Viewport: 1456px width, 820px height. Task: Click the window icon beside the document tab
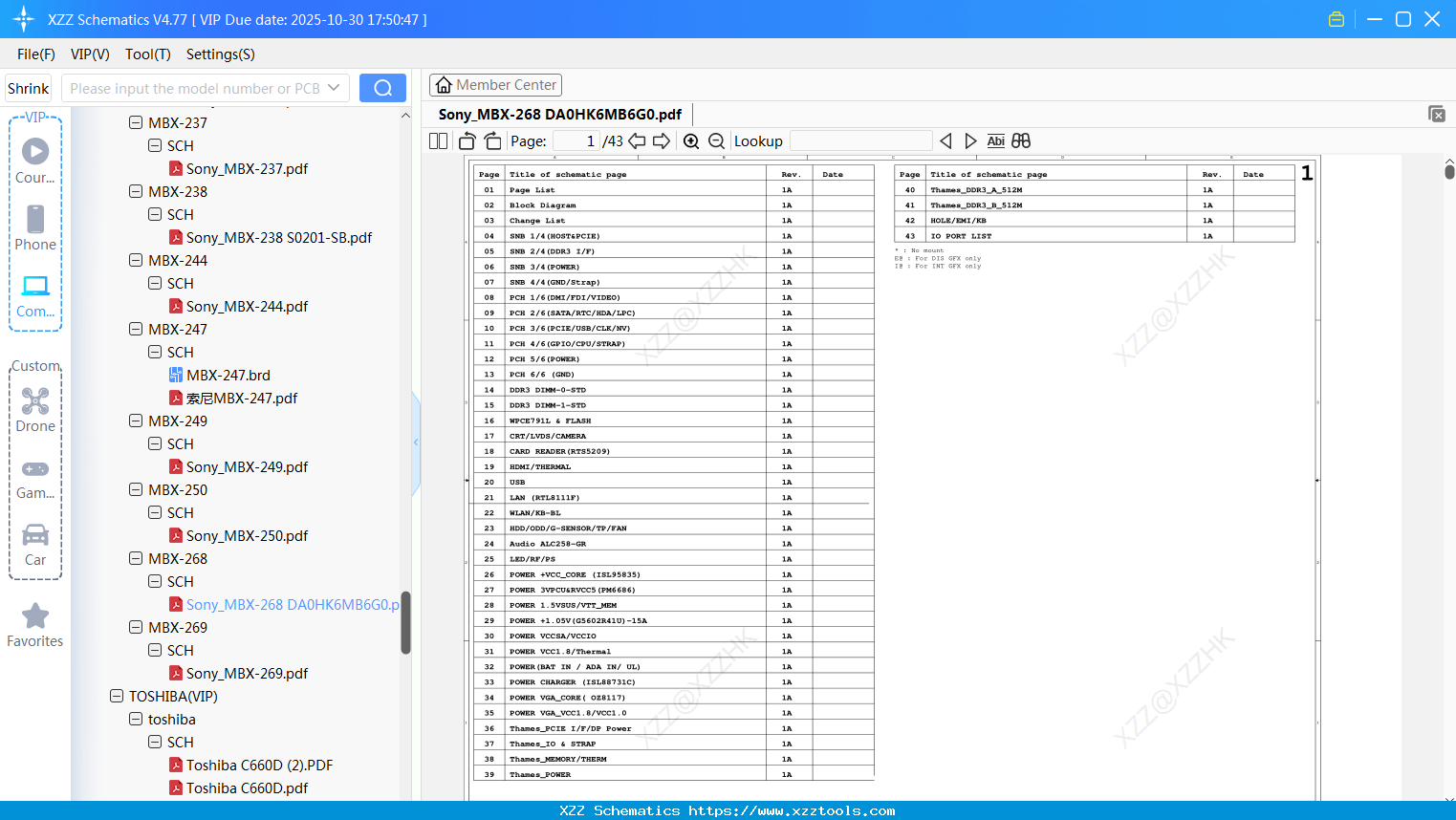click(1437, 114)
